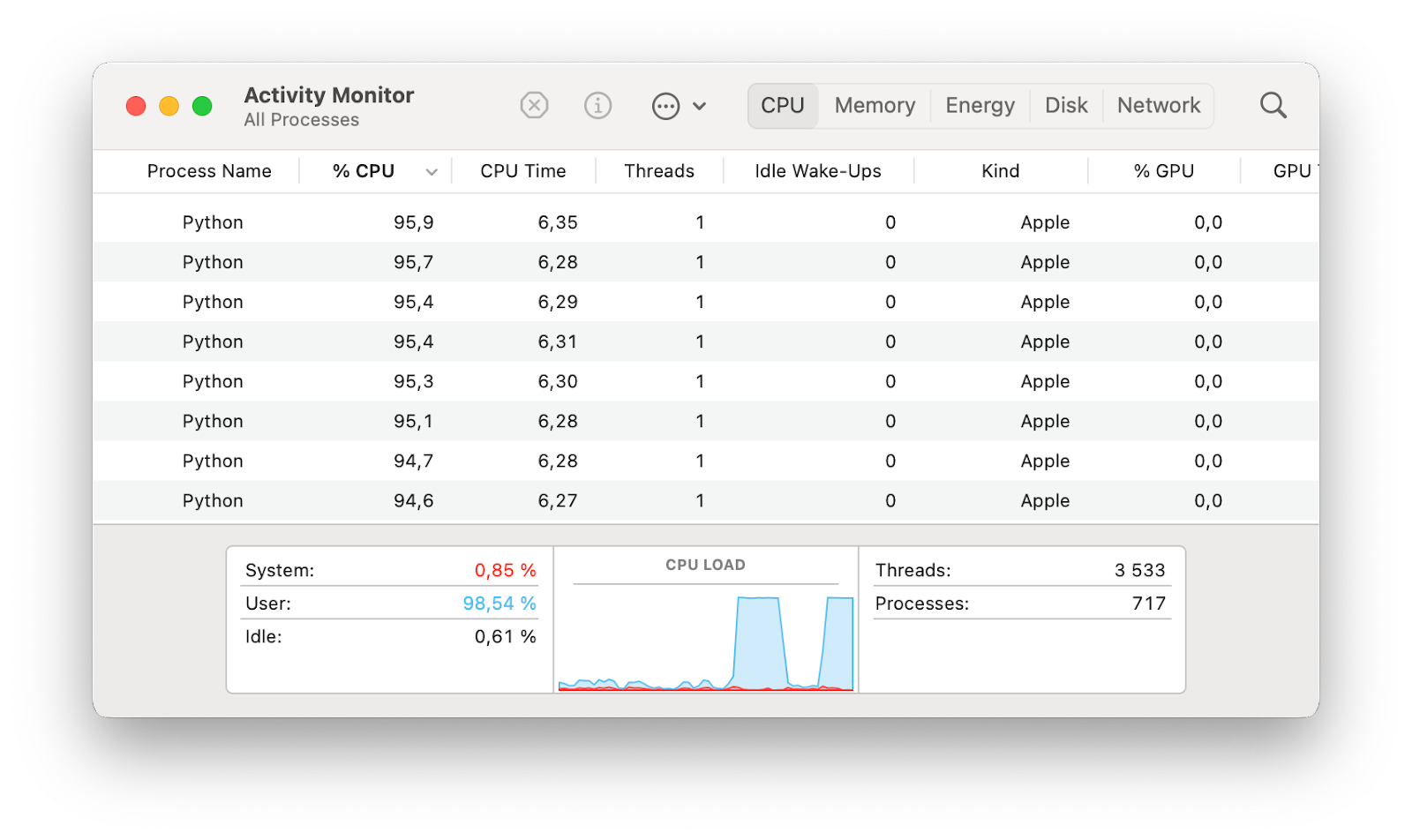
Task: Sort by Threads column header
Action: (x=658, y=171)
